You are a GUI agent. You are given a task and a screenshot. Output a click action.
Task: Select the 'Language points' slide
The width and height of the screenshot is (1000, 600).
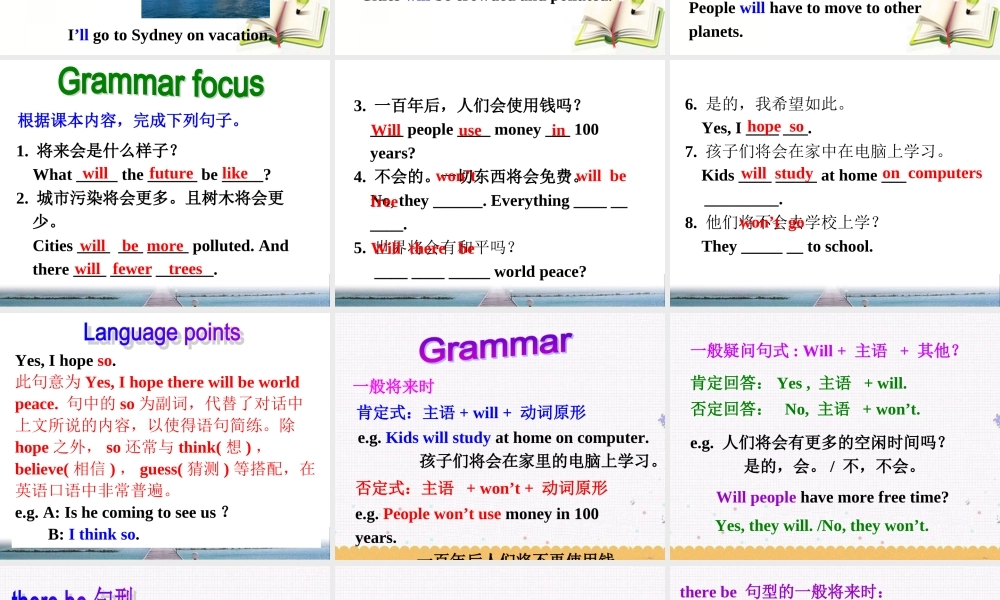(165, 437)
